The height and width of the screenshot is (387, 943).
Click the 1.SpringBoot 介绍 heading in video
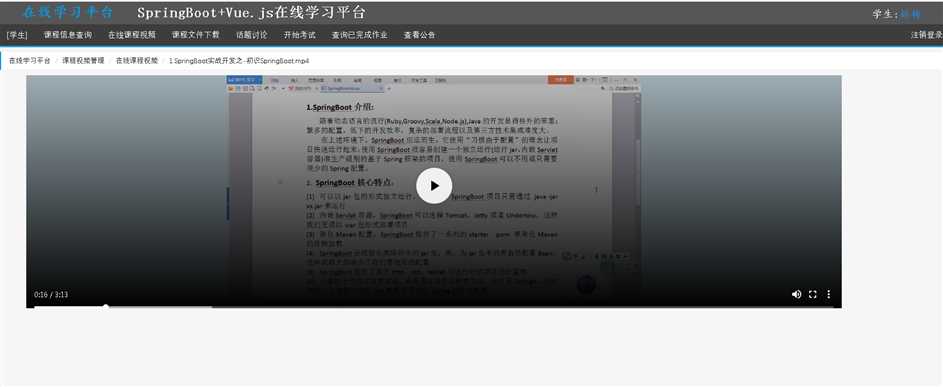pyautogui.click(x=340, y=107)
